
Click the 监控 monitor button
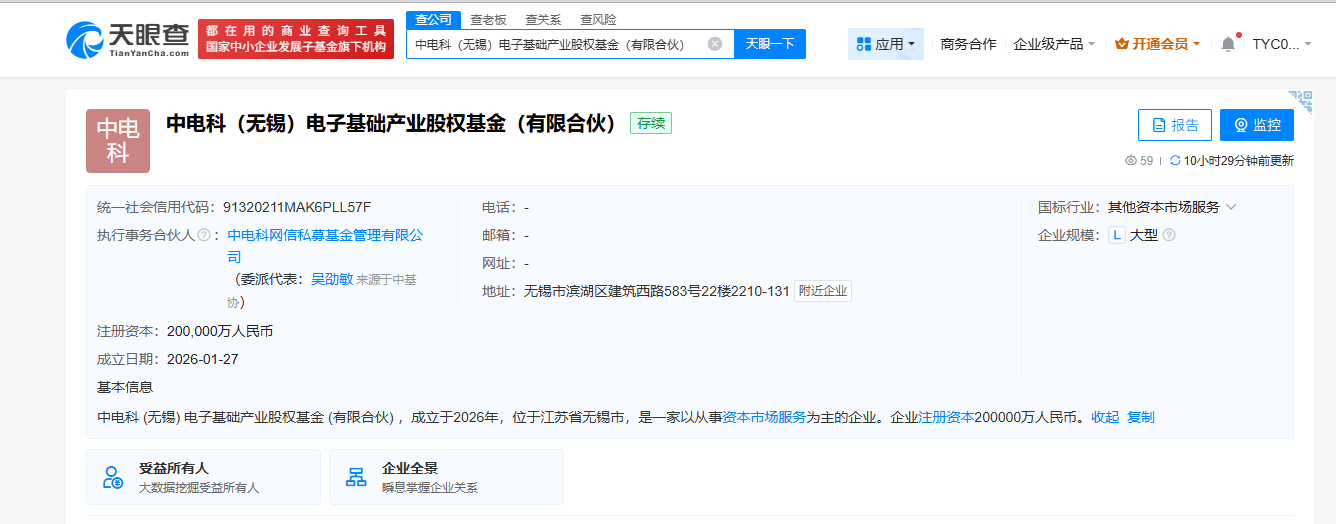(1257, 125)
